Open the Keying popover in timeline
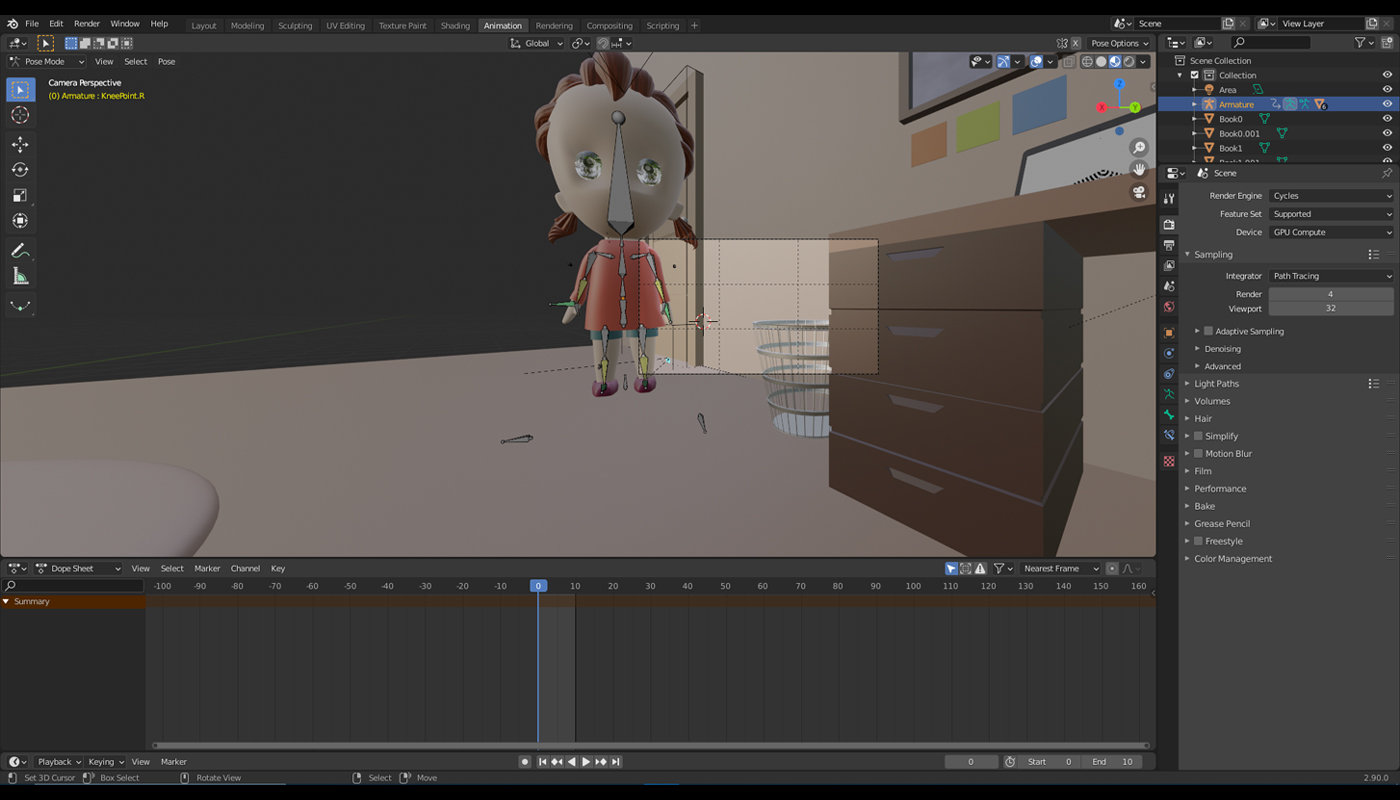This screenshot has width=1400, height=800. [106, 762]
